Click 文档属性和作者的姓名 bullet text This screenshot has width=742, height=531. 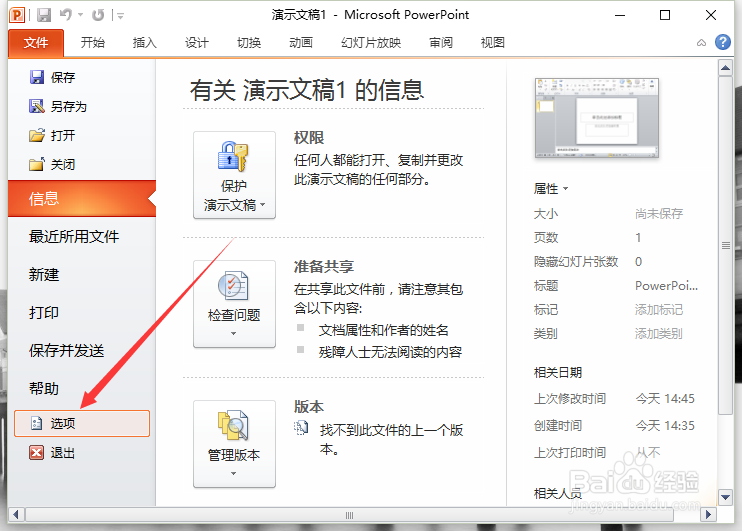(x=383, y=330)
